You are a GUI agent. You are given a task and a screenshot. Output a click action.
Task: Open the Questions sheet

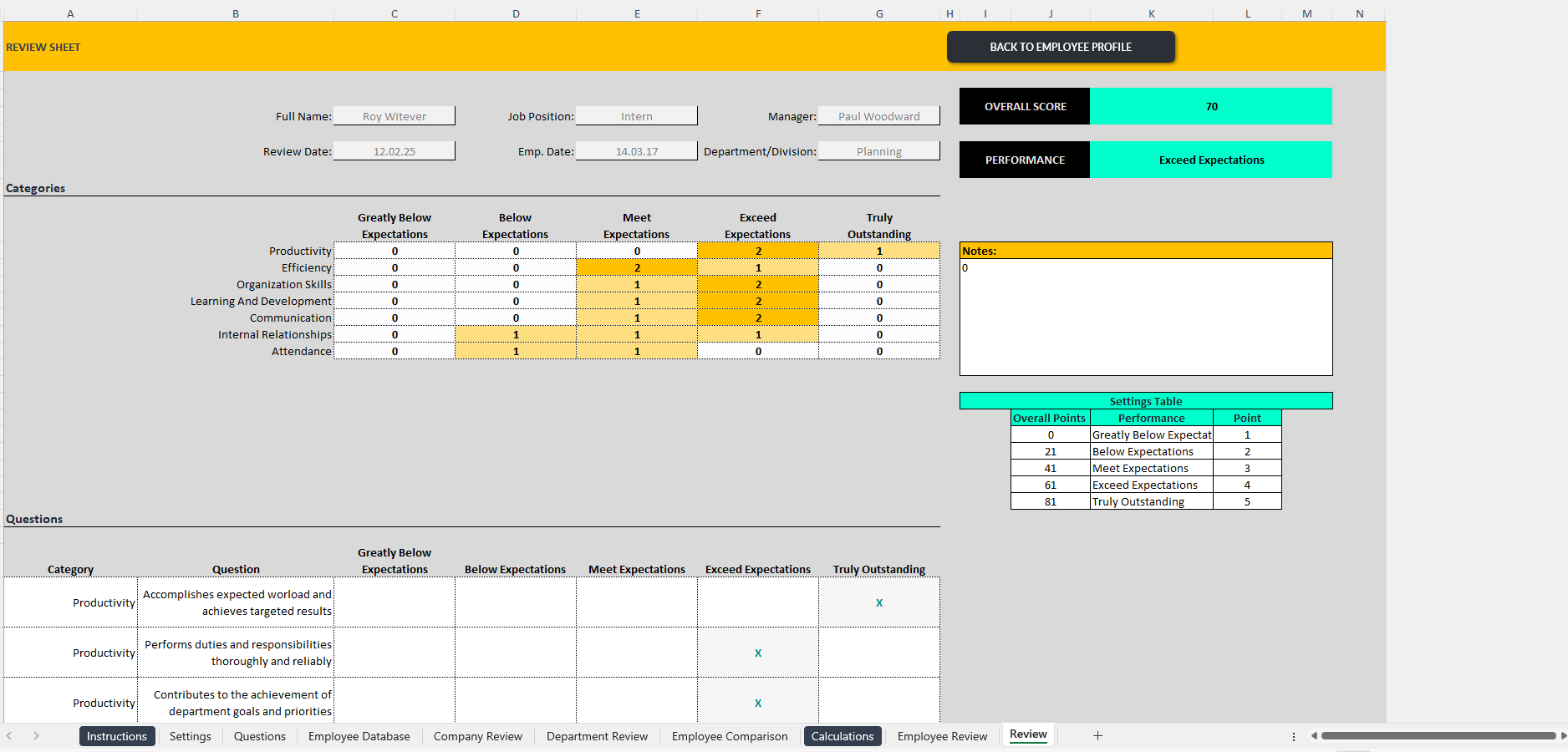pyautogui.click(x=259, y=736)
